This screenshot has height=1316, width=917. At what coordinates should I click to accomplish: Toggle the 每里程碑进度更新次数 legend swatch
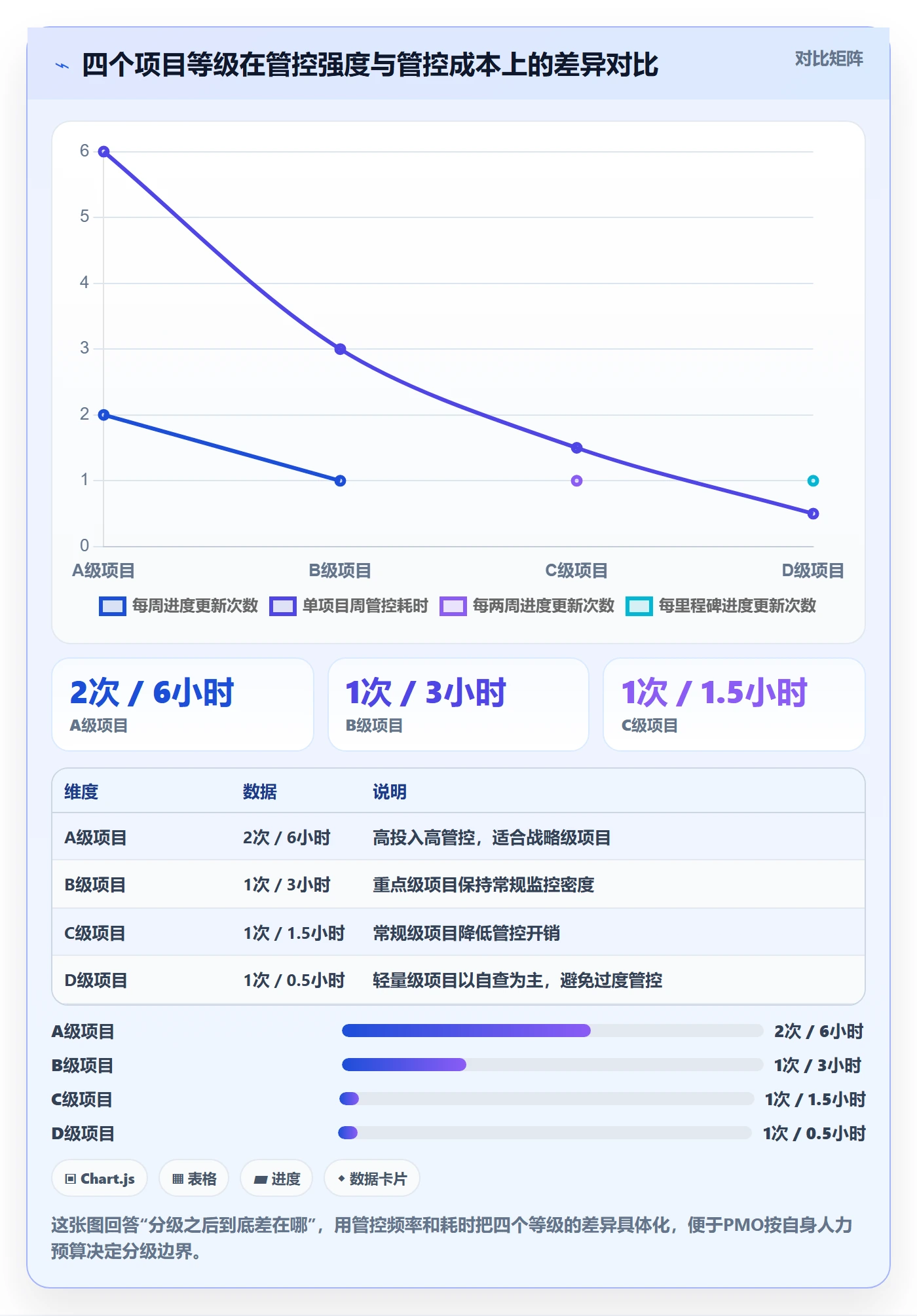[639, 606]
